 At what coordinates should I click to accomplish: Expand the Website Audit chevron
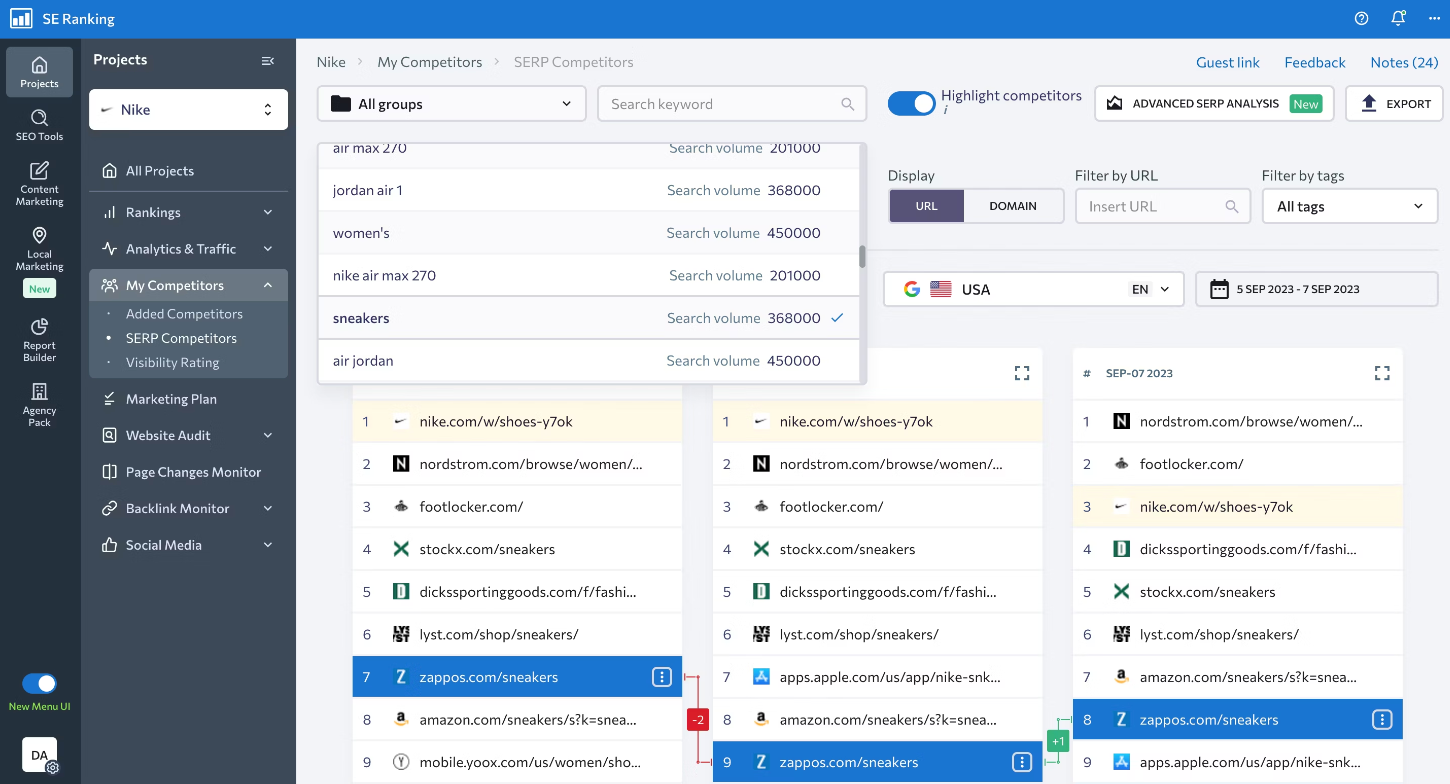pos(268,435)
